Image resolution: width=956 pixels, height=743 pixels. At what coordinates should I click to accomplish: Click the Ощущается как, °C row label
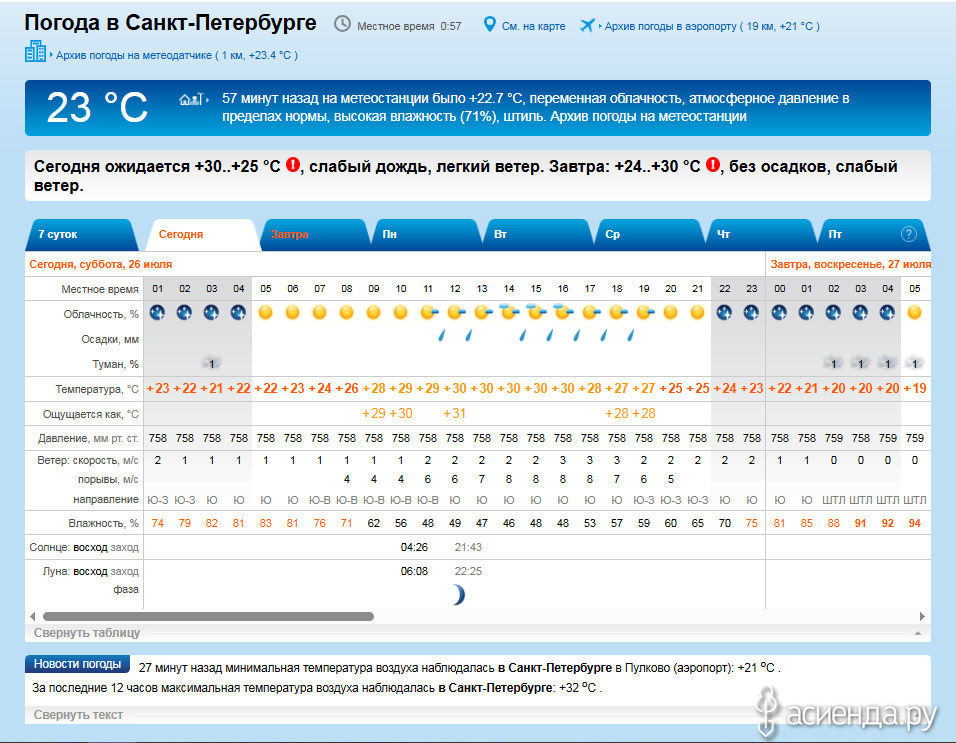tap(91, 414)
